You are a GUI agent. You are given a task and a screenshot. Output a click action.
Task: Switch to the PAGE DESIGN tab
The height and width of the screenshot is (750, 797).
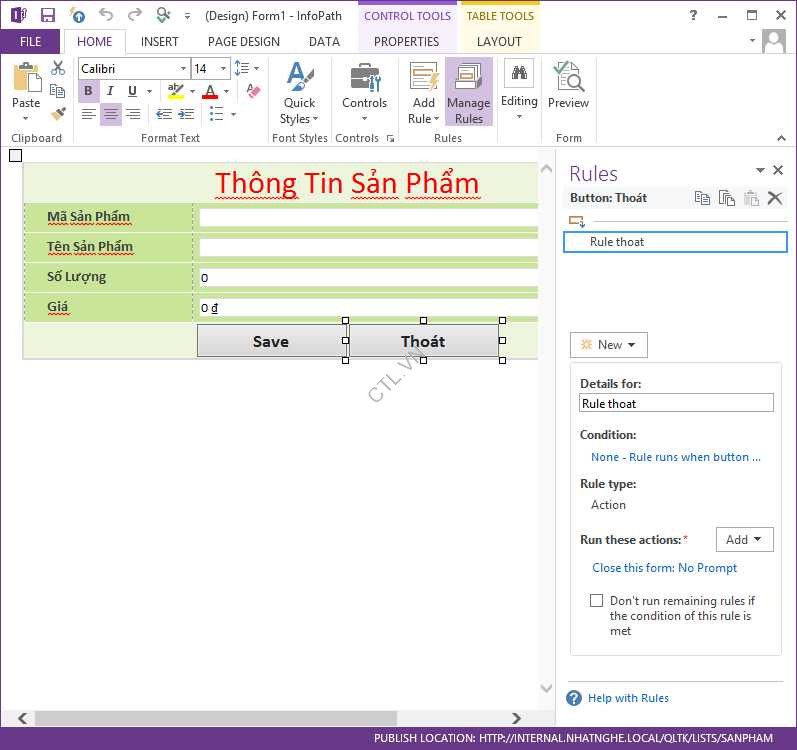[x=244, y=42]
